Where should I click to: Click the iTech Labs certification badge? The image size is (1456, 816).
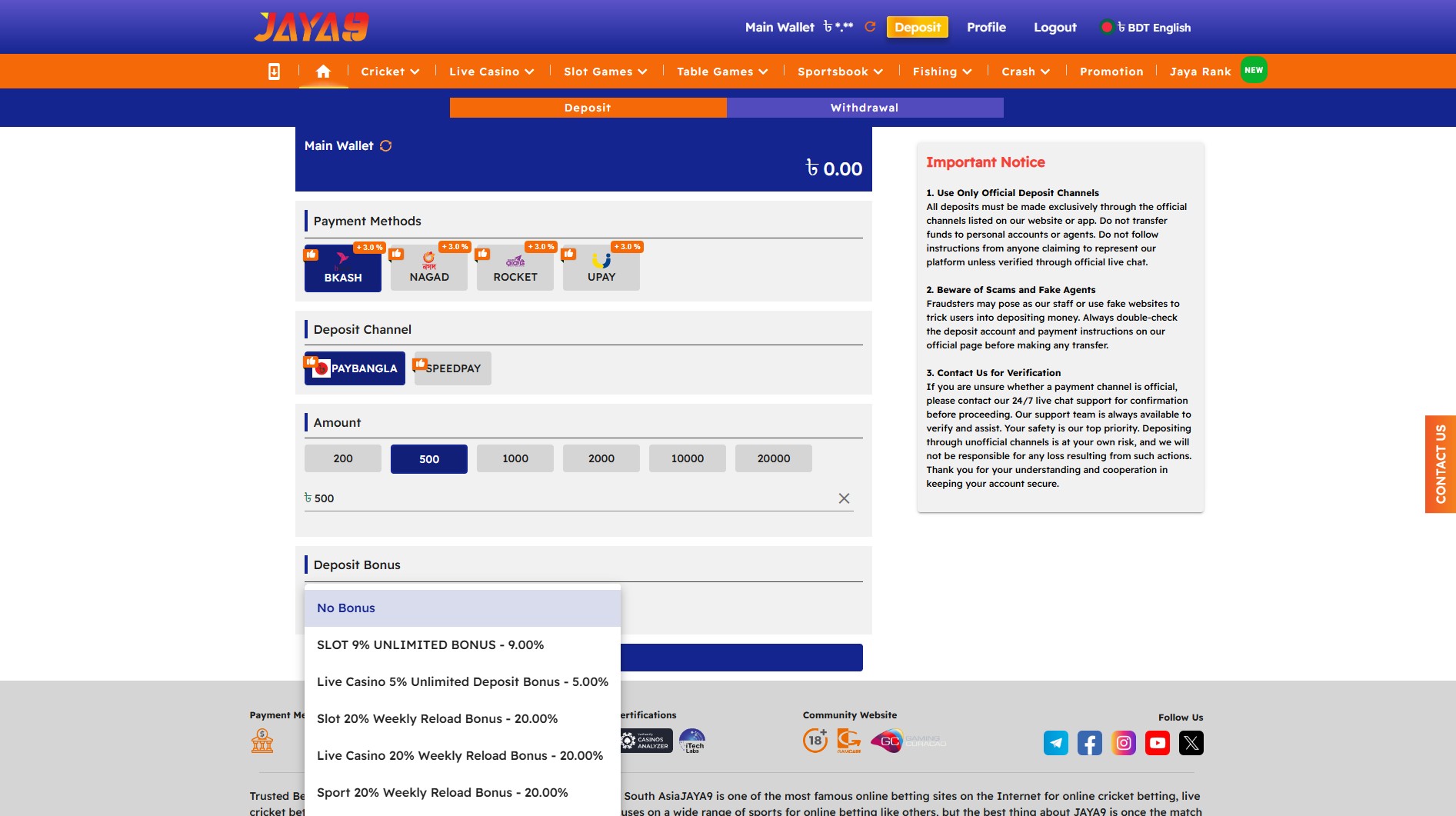point(692,741)
